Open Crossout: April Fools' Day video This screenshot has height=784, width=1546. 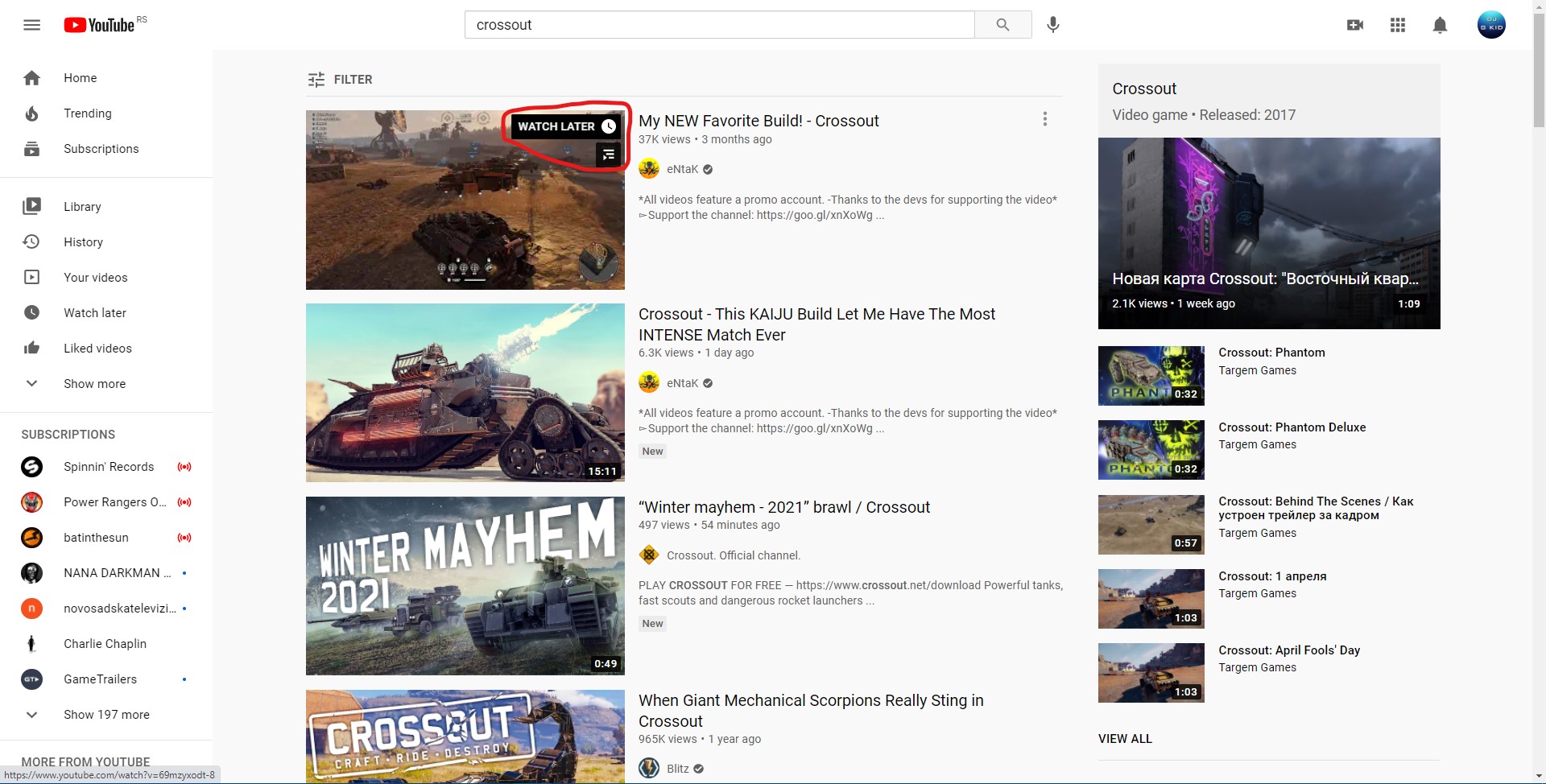(x=1289, y=650)
